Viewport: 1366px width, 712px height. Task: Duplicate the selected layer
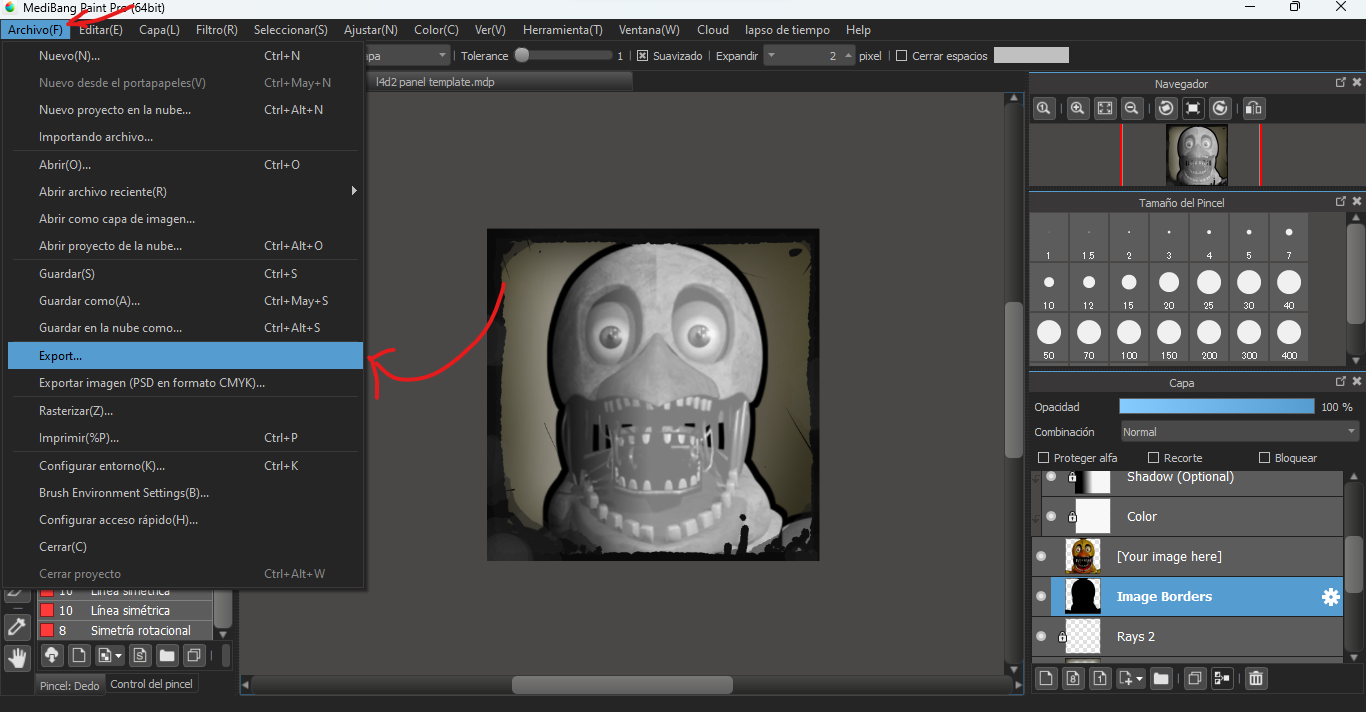point(1195,678)
